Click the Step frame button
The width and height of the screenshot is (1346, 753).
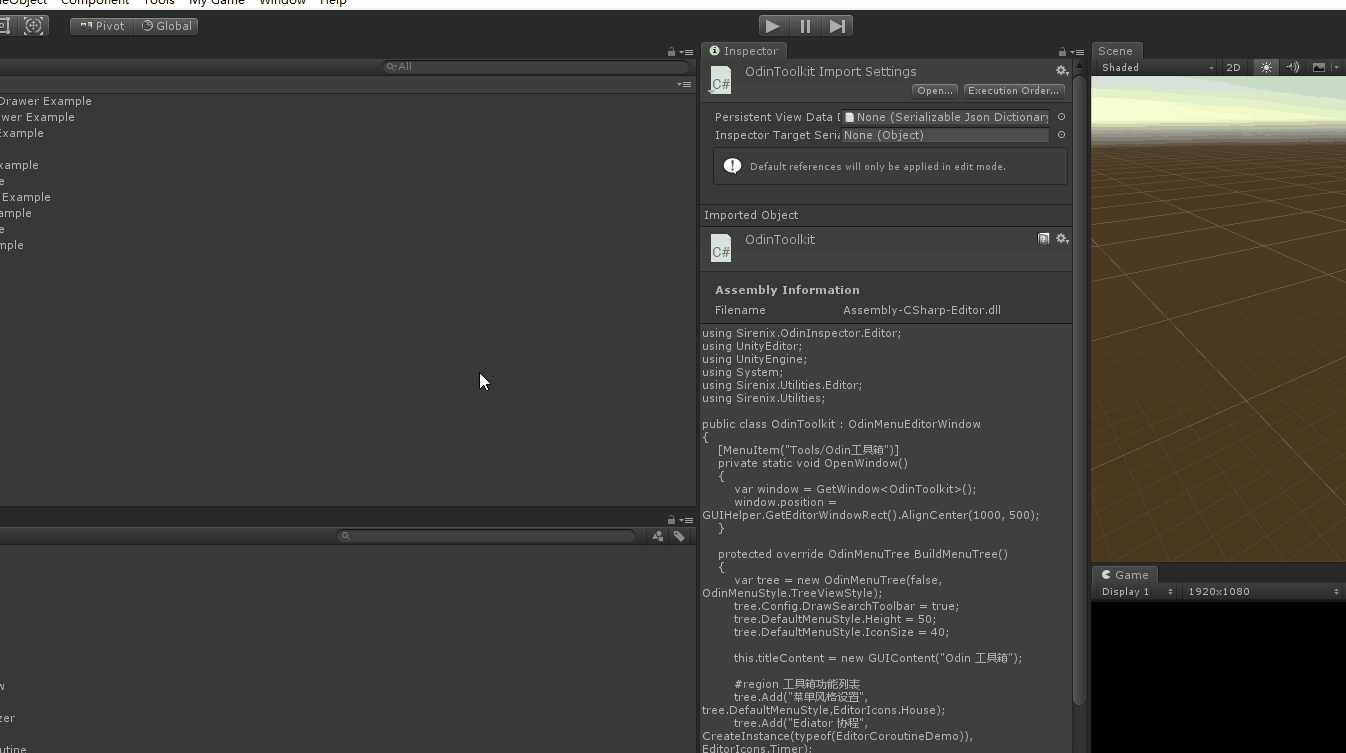click(838, 26)
